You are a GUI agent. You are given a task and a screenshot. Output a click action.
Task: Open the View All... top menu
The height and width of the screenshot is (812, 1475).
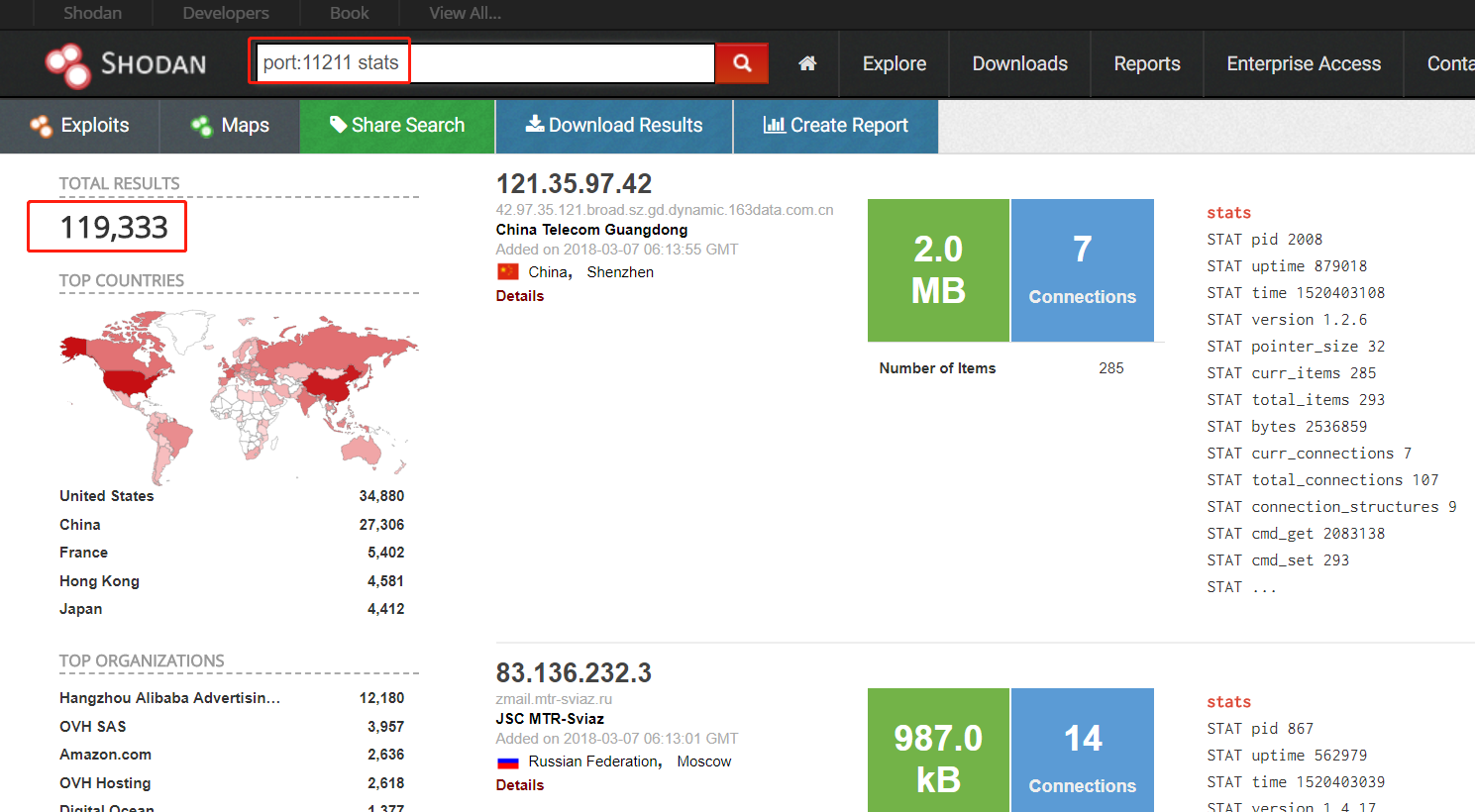coord(466,13)
